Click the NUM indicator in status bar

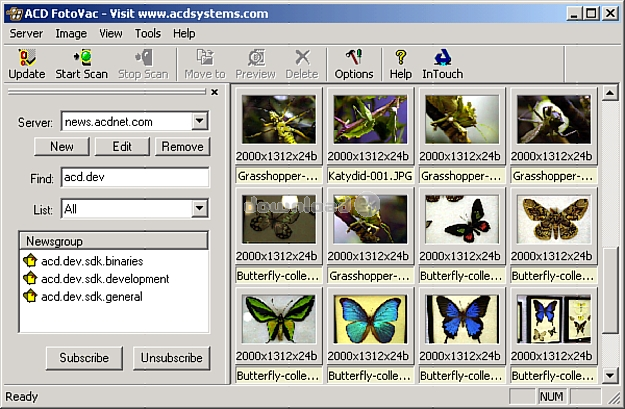coord(552,396)
